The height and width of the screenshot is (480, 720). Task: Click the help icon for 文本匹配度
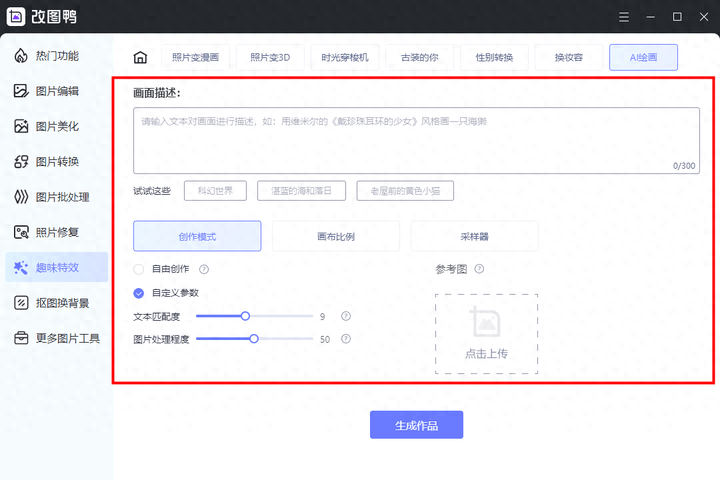(x=346, y=316)
